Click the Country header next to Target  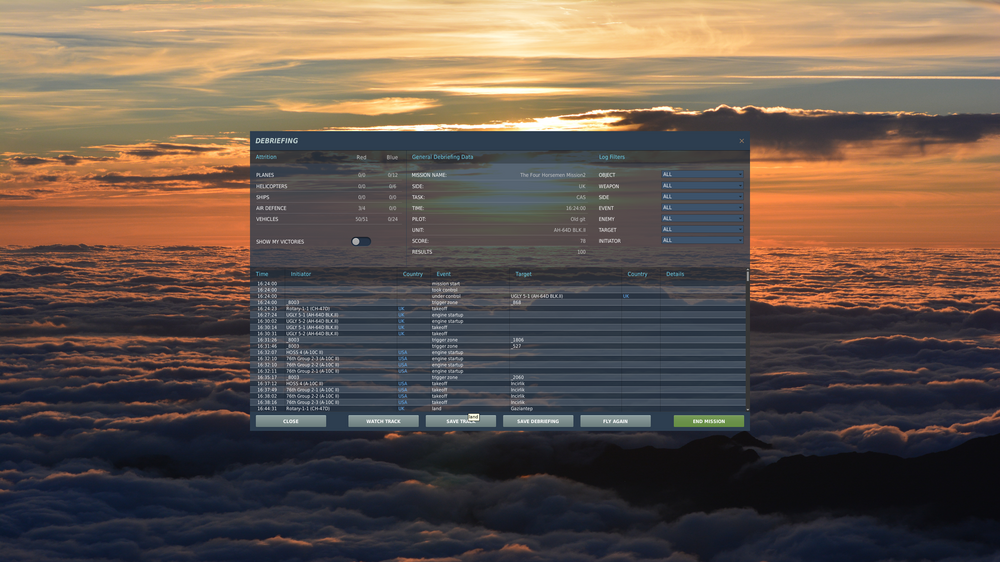(x=637, y=274)
